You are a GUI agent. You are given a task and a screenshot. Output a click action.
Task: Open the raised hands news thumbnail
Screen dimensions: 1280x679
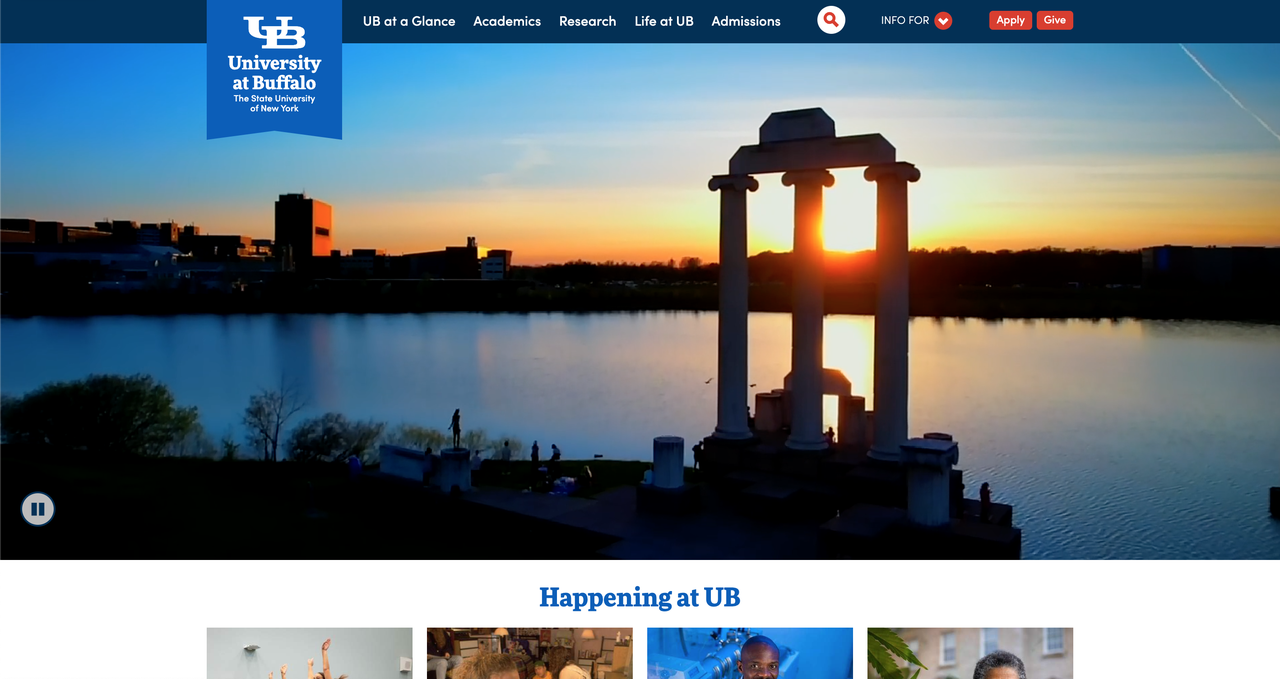pos(310,653)
